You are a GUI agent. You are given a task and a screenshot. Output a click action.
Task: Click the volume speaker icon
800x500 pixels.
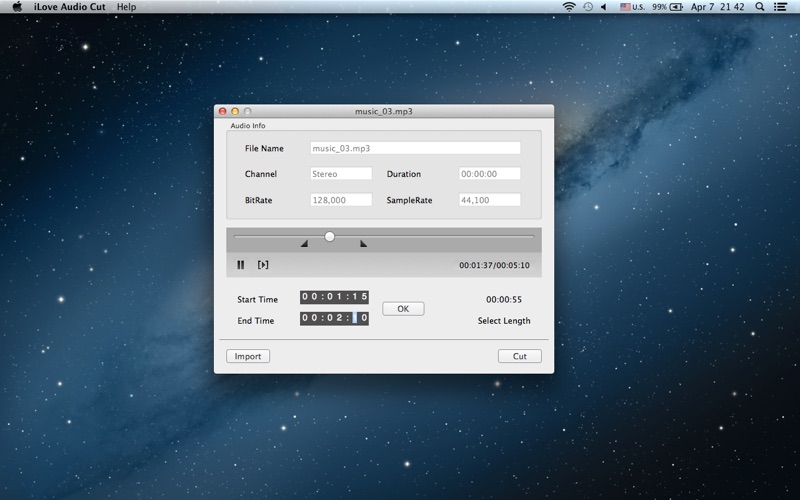pos(606,7)
